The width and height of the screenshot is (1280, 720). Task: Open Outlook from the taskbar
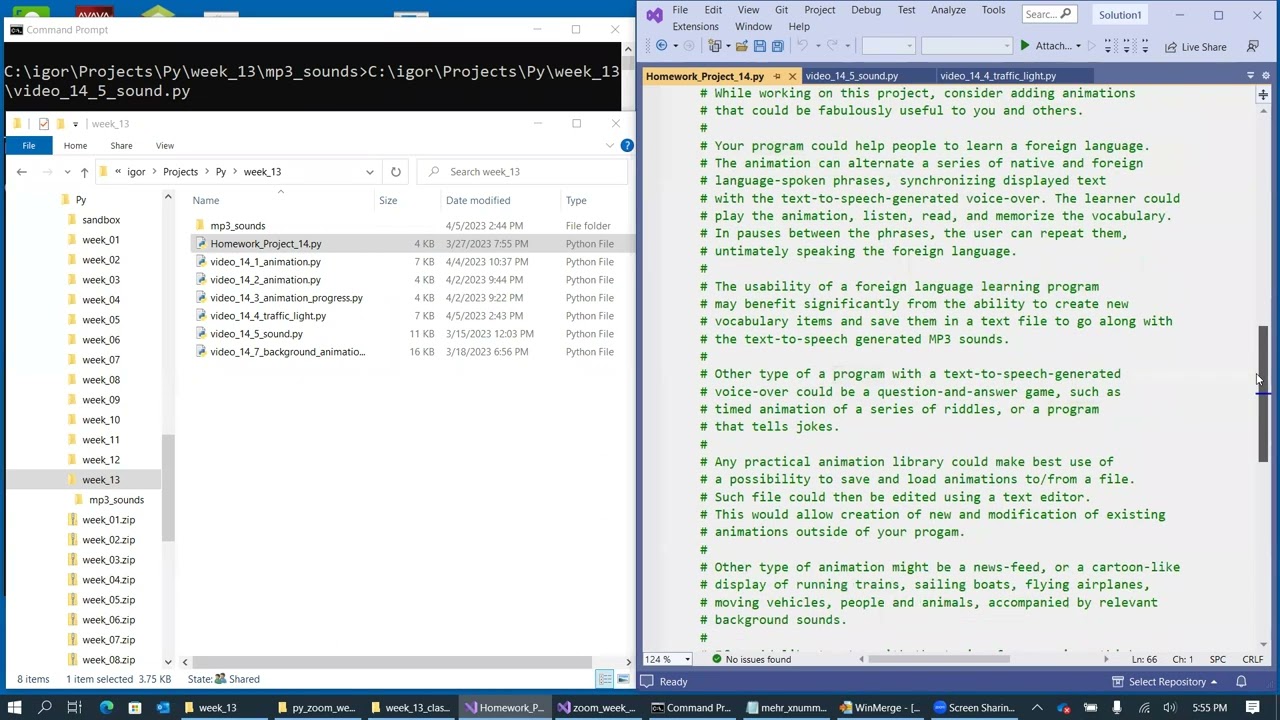coord(163,708)
